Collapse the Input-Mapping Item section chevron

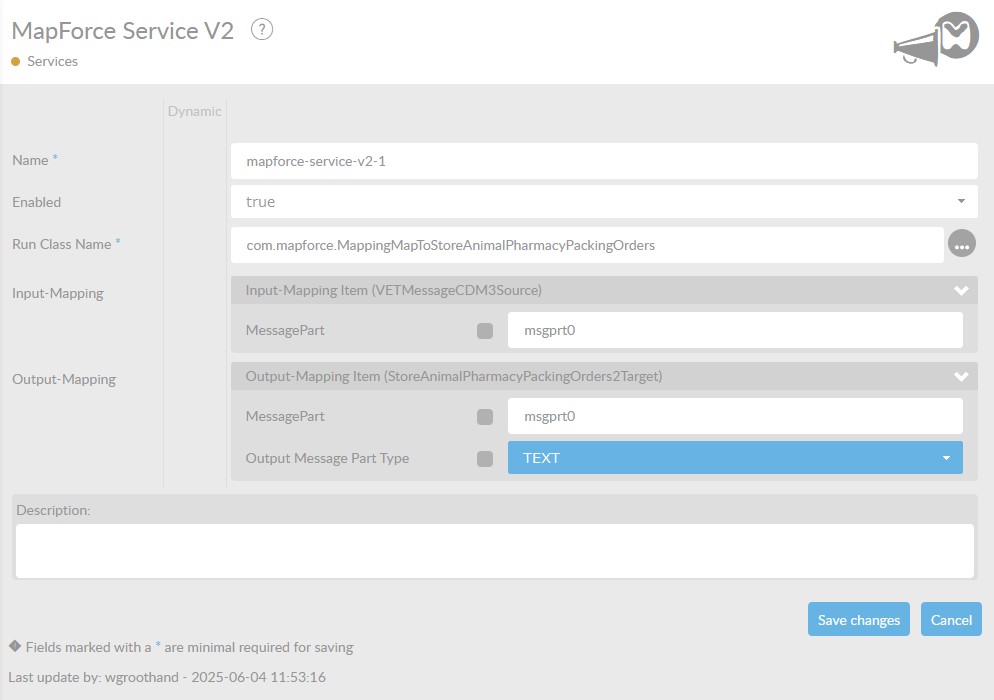pyautogui.click(x=961, y=291)
